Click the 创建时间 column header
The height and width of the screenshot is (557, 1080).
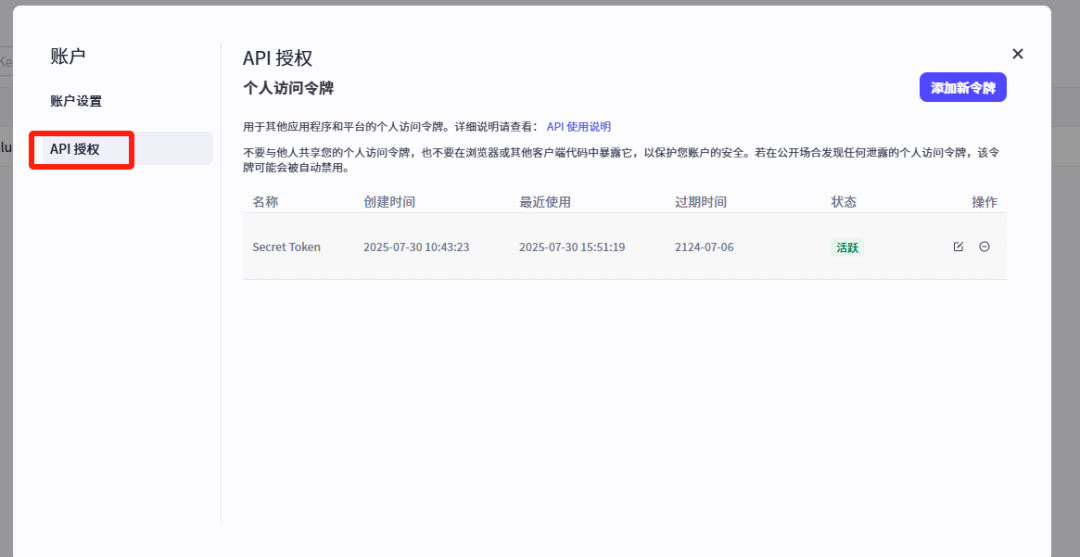(x=389, y=202)
